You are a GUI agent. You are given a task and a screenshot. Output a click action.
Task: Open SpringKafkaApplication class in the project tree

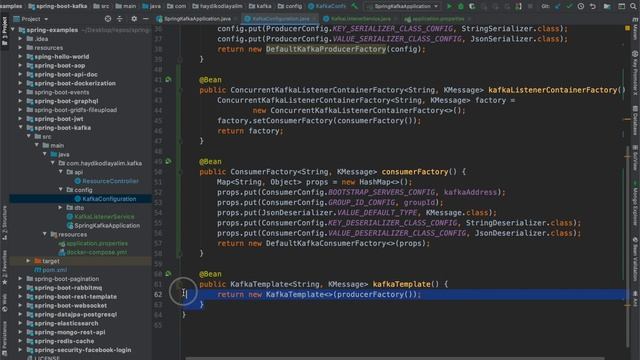[107, 225]
